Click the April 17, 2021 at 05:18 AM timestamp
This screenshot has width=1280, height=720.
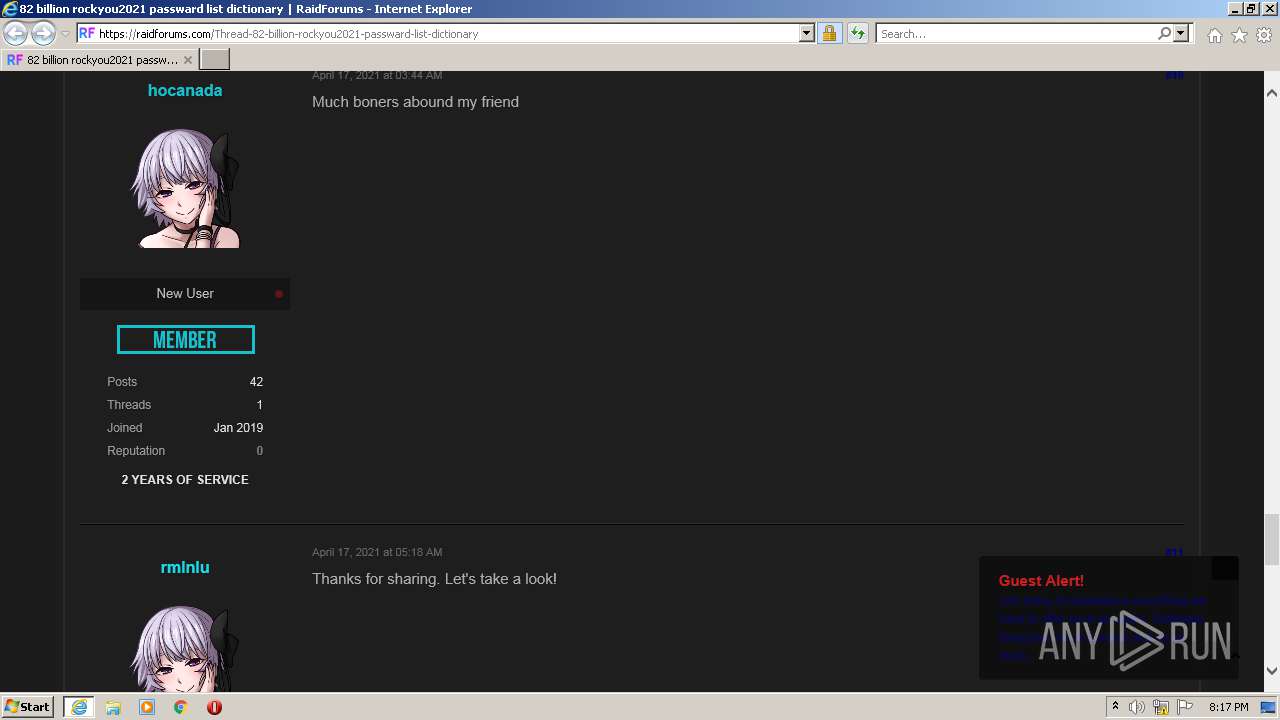coord(377,552)
